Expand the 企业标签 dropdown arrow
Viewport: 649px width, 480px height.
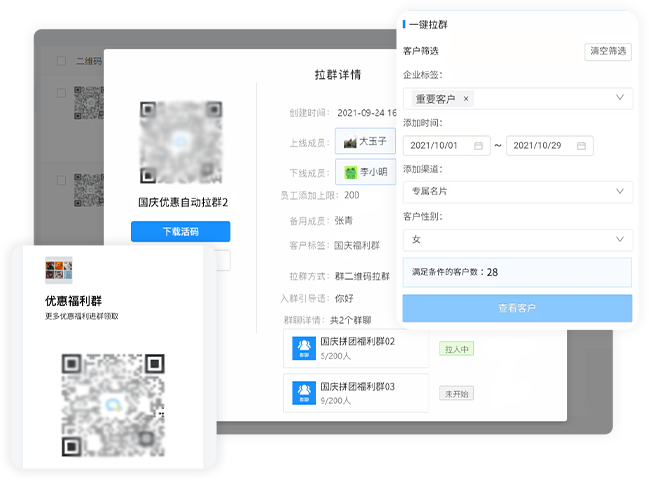[620, 98]
